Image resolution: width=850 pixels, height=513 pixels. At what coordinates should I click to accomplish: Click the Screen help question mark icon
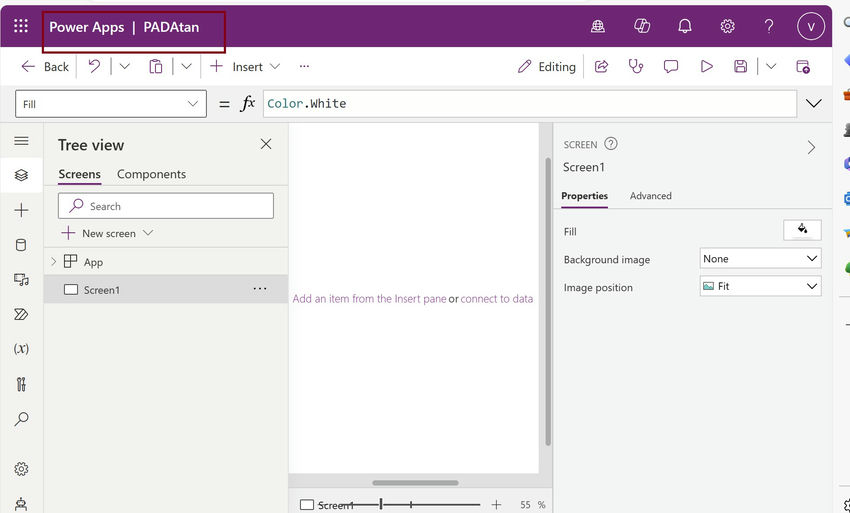[x=610, y=144]
